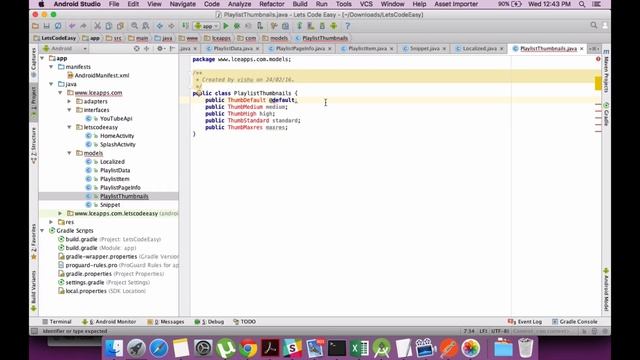Collapse the java folder
The width and height of the screenshot is (640, 360).
pyautogui.click(x=51, y=84)
